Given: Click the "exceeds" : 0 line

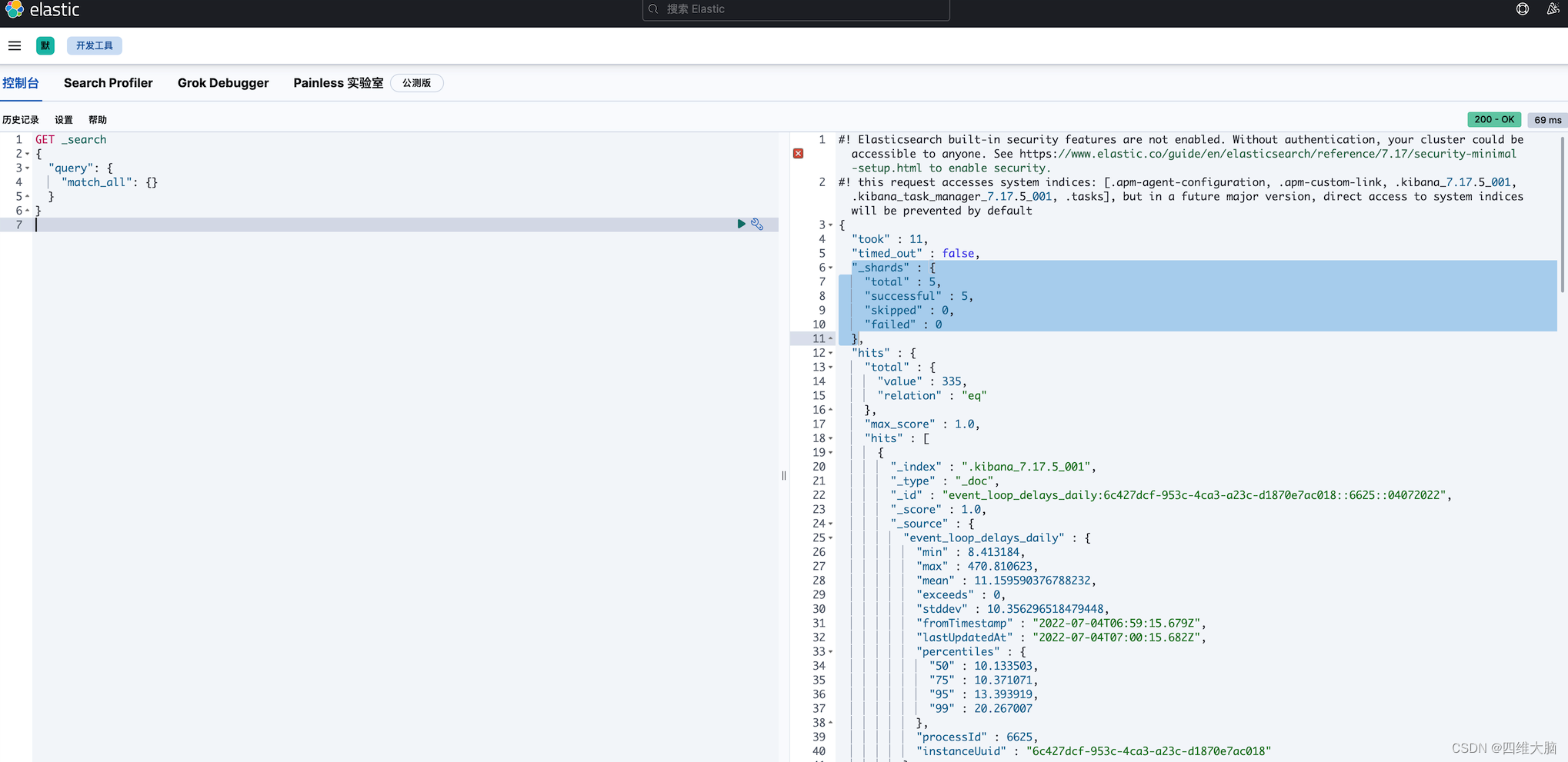Looking at the screenshot, I should pos(961,594).
